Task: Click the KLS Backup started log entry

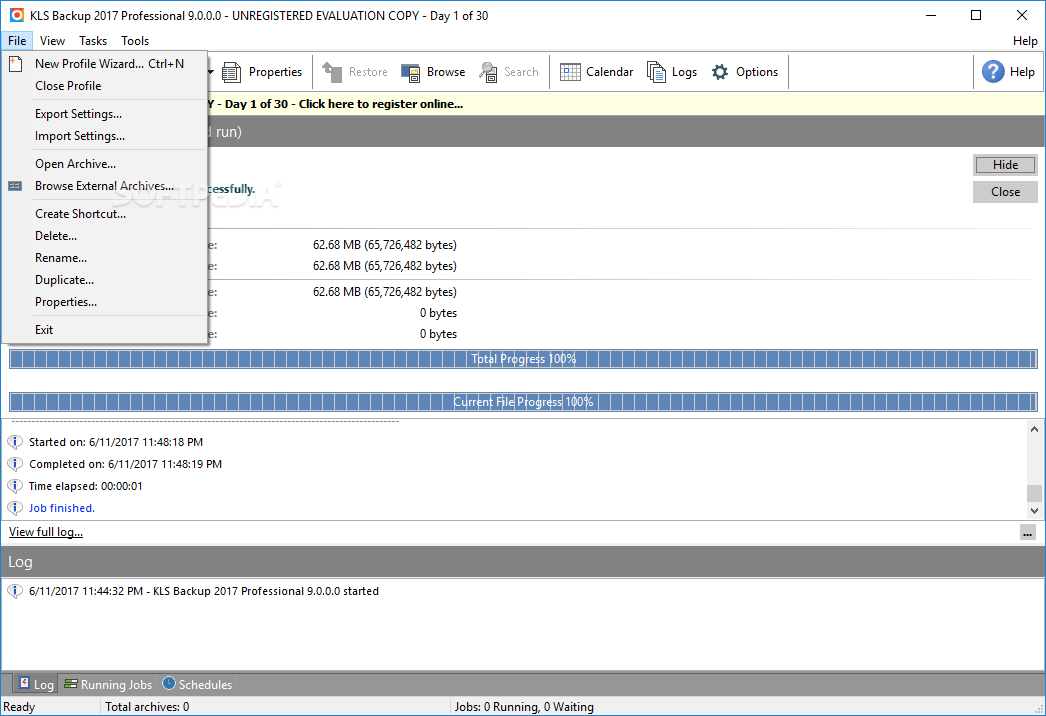Action: click(x=203, y=591)
